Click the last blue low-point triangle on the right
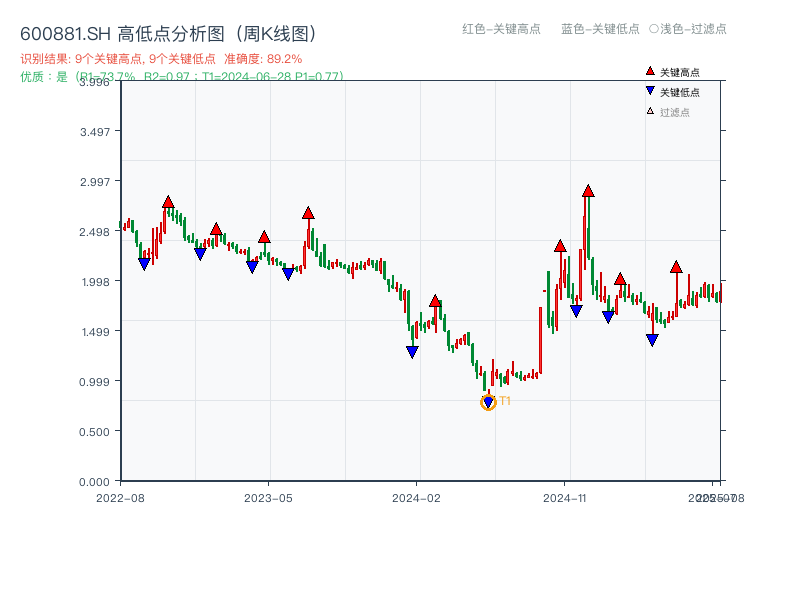Viewport: 800px width, 600px height. (652, 340)
